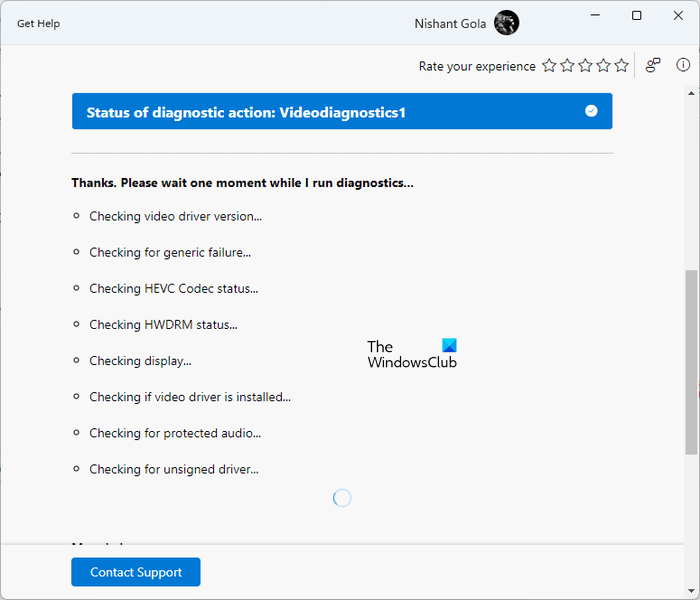The image size is (700, 600).
Task: Open the feedback icon beside the stars
Action: pos(653,66)
